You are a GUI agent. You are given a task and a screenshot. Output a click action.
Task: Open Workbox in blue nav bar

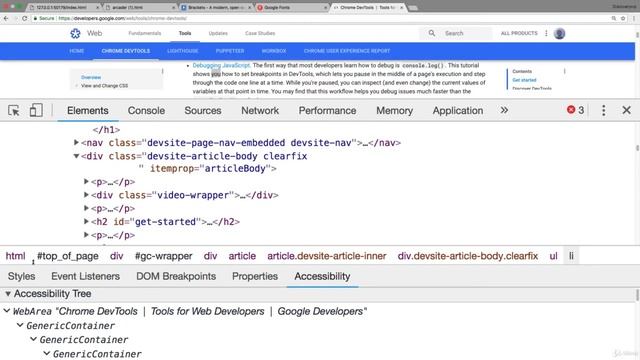coord(274,51)
